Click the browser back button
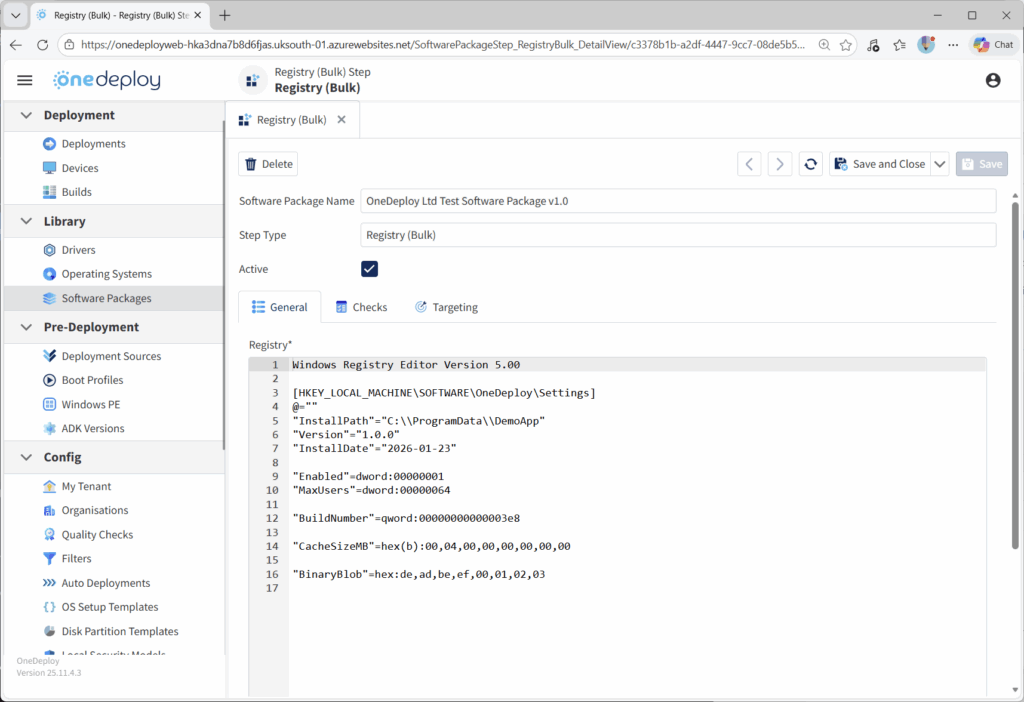The width and height of the screenshot is (1024, 702). pos(16,45)
